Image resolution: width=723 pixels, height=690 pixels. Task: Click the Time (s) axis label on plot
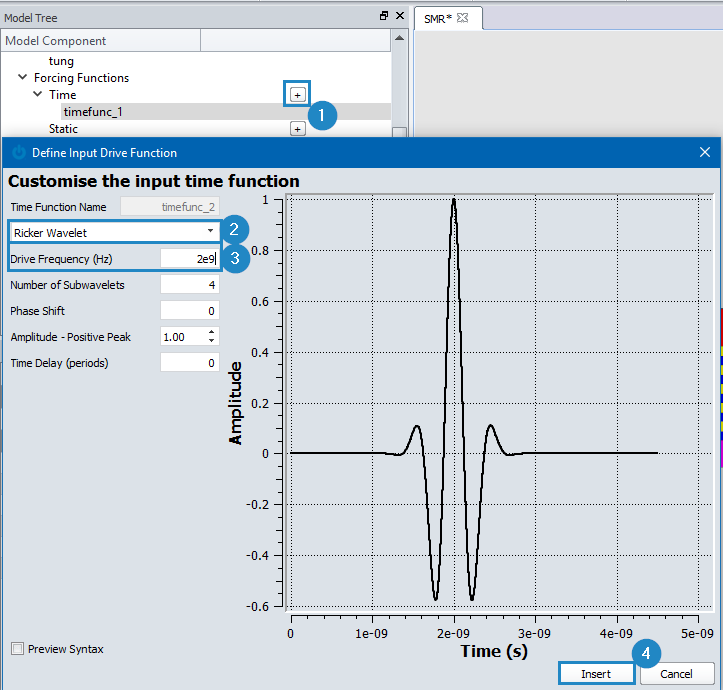[x=494, y=651]
